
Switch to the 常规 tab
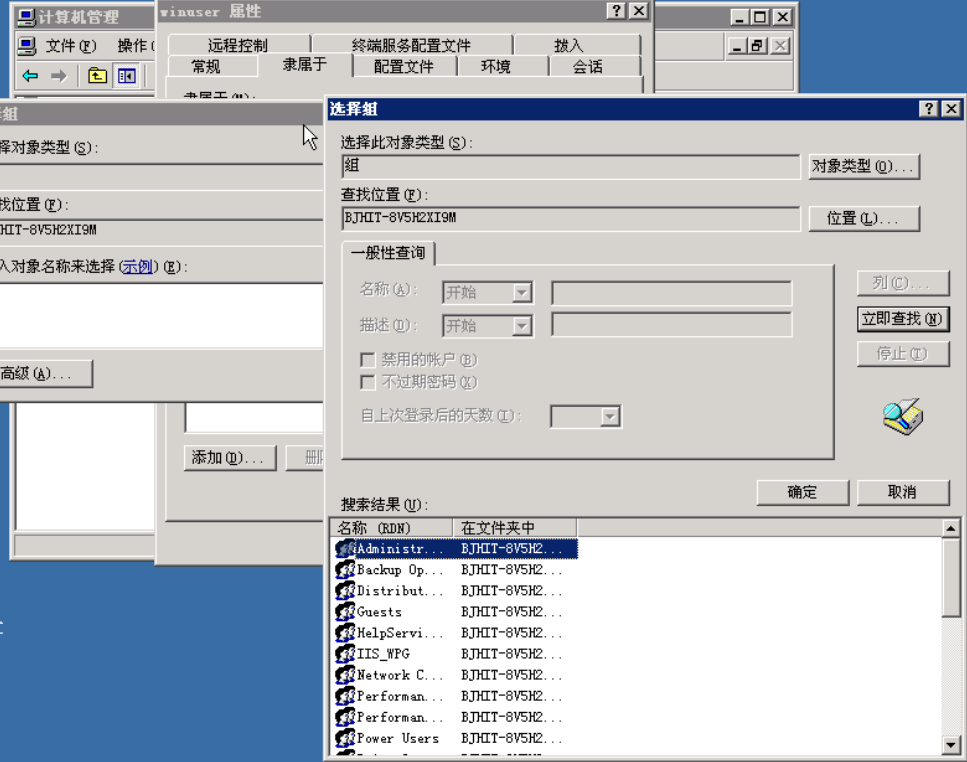206,66
